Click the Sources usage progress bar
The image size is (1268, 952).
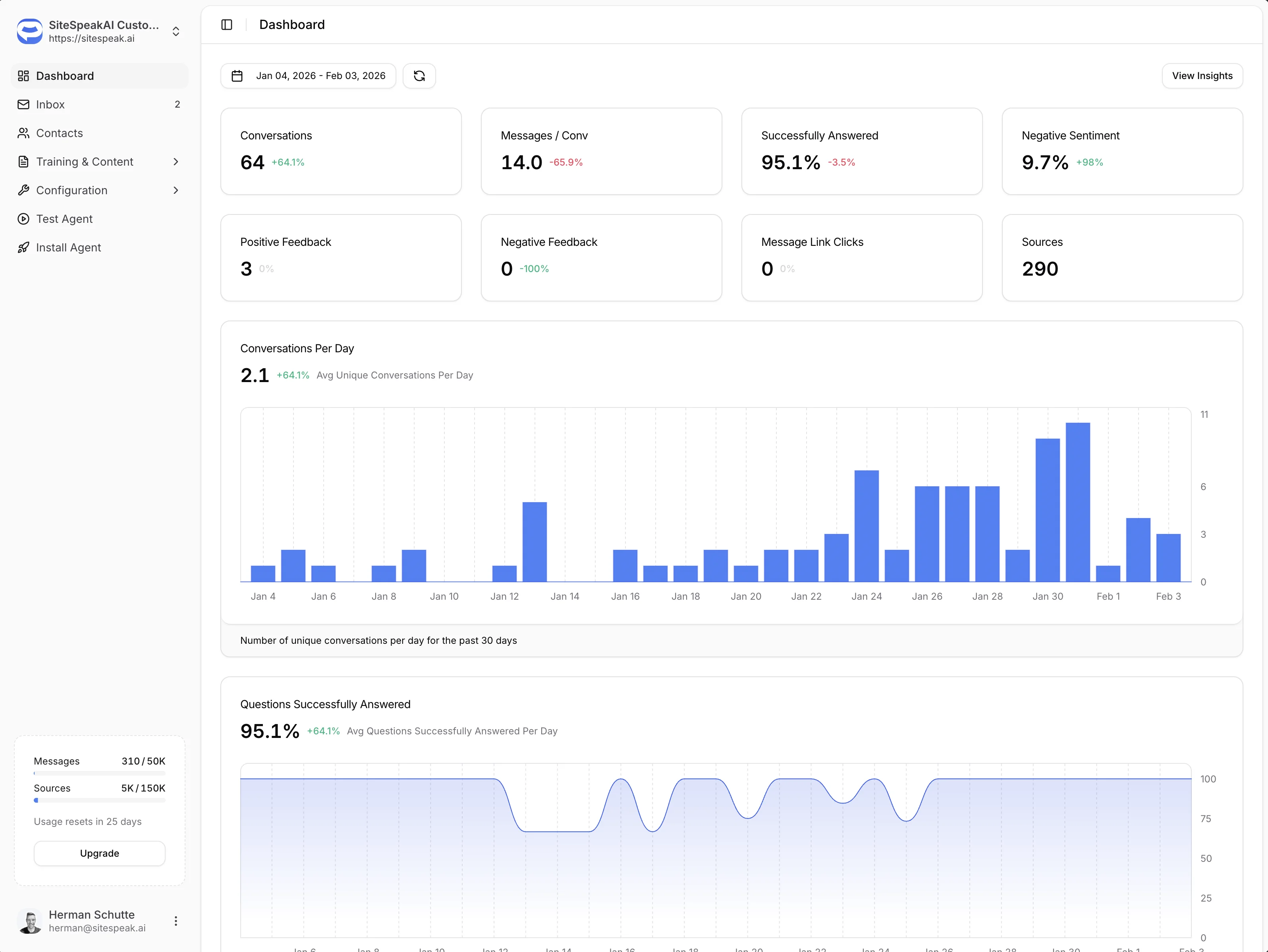(x=99, y=800)
